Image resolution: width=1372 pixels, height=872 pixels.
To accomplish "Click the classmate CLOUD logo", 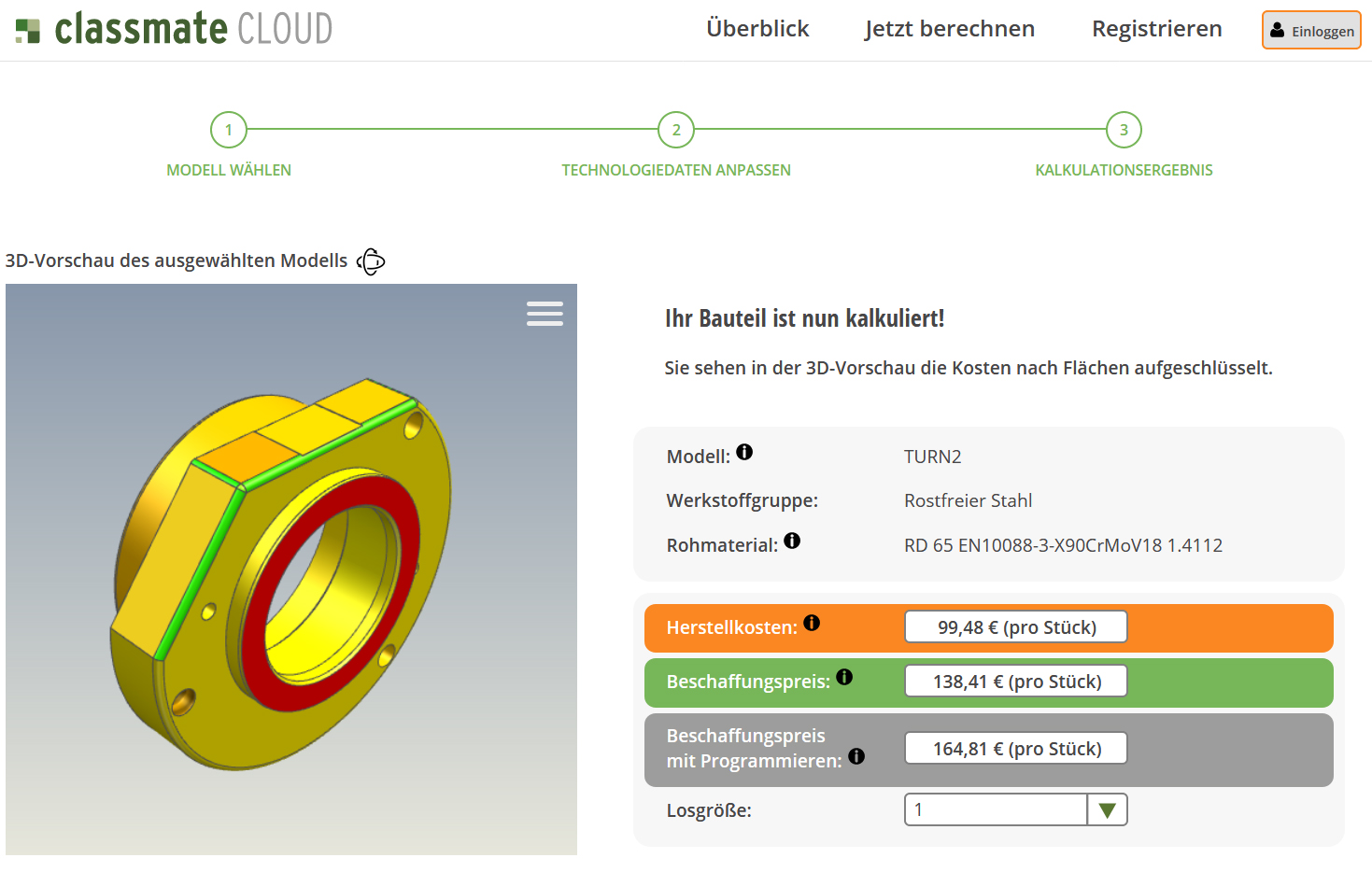I will (x=171, y=29).
